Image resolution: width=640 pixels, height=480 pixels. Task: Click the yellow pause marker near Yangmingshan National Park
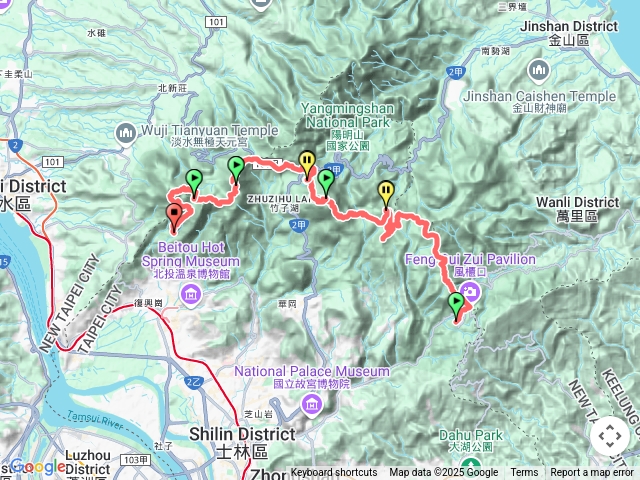pos(307,165)
